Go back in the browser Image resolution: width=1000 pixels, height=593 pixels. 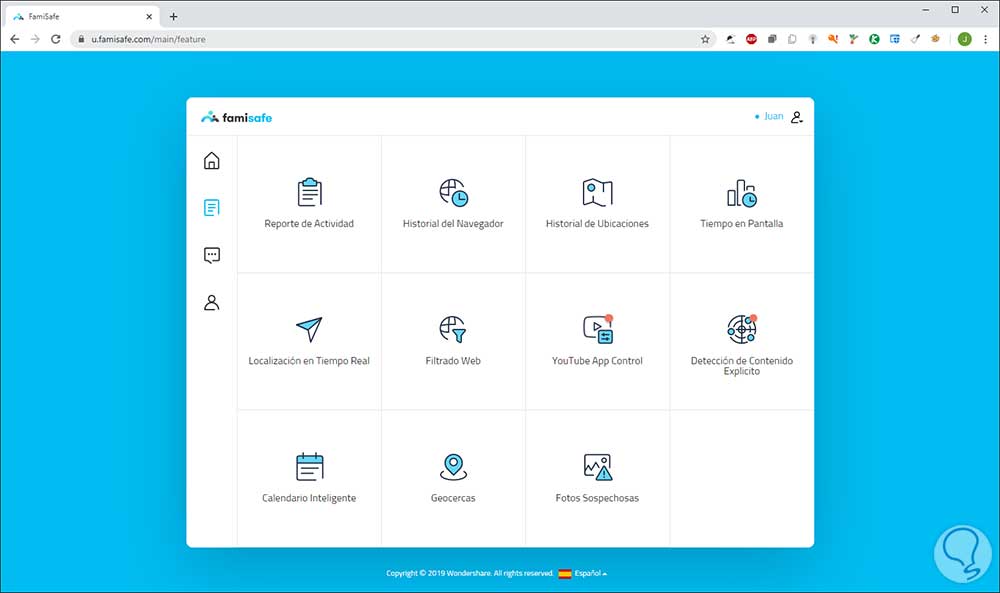15,39
